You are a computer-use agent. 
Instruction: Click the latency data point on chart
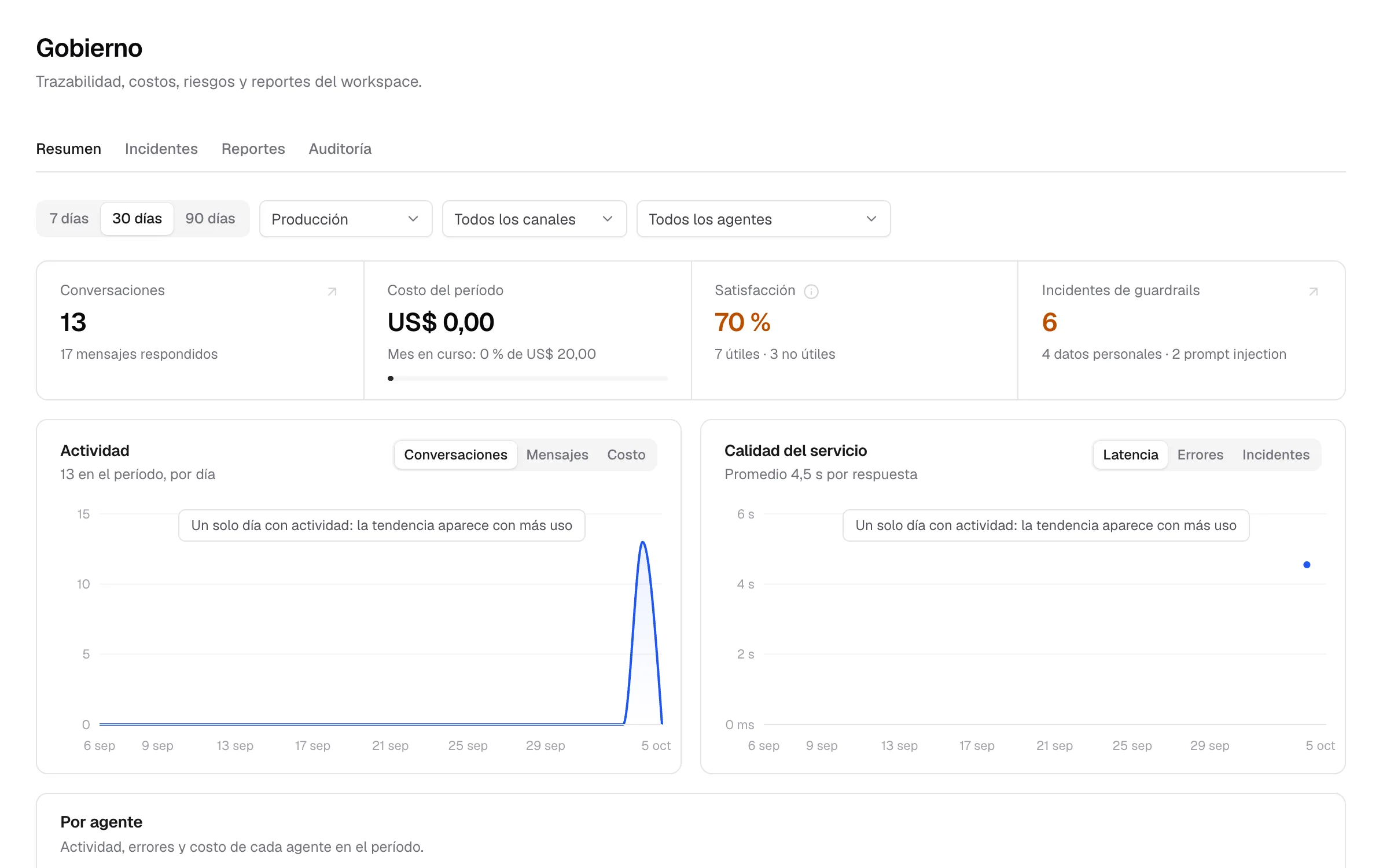1307,565
